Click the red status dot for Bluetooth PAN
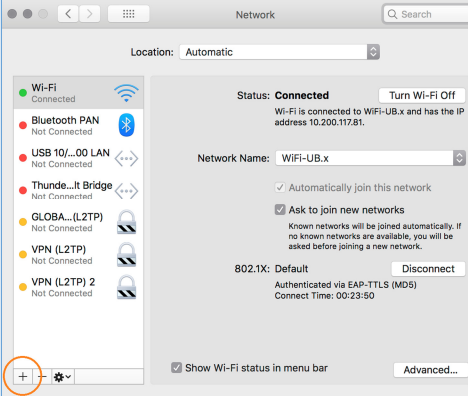The image size is (468, 396). [x=23, y=125]
